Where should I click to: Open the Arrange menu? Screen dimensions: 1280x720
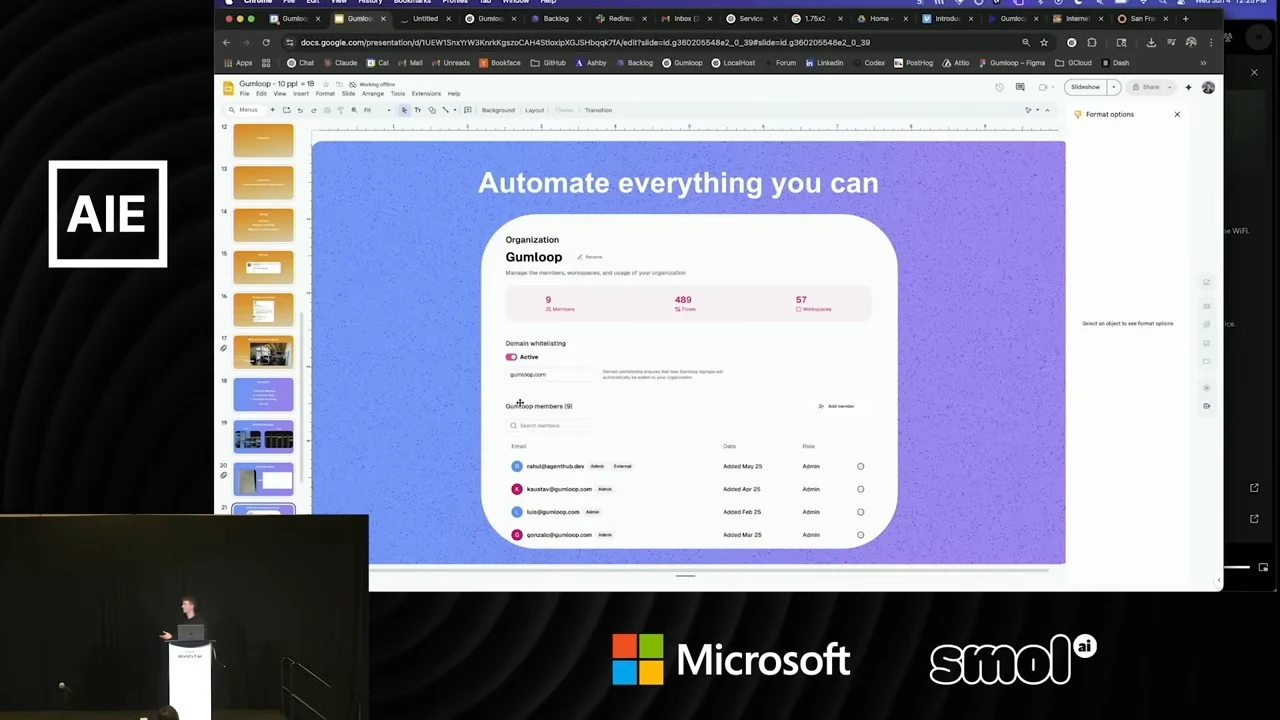coord(373,94)
